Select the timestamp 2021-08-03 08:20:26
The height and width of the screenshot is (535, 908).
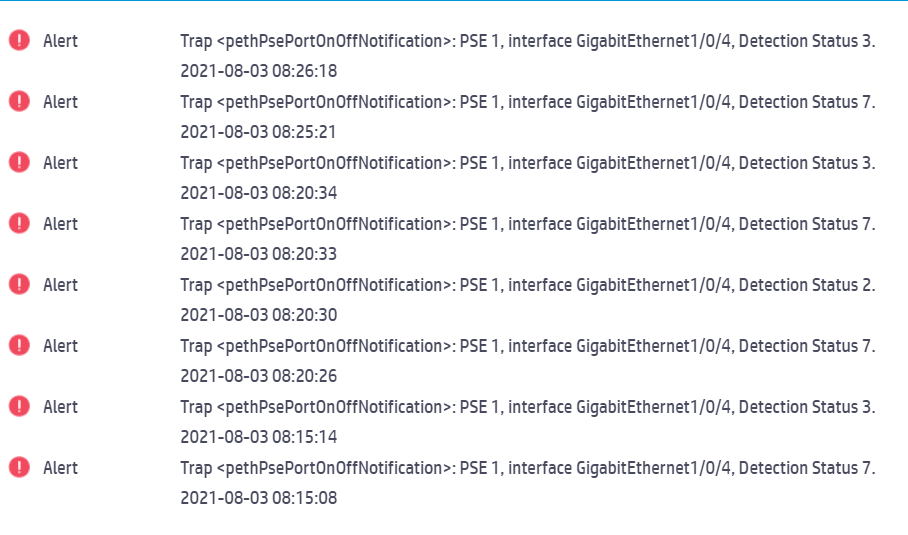[258, 376]
